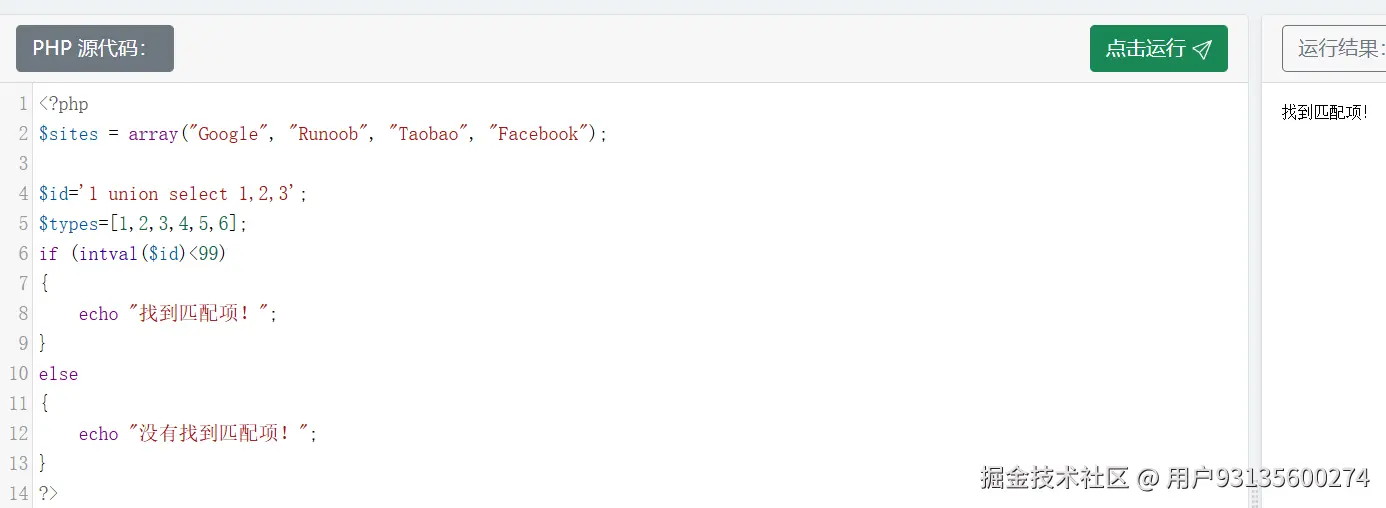Click the echo "找到匹配项！" statement
The image size is (1386, 508).
[x=177, y=314]
